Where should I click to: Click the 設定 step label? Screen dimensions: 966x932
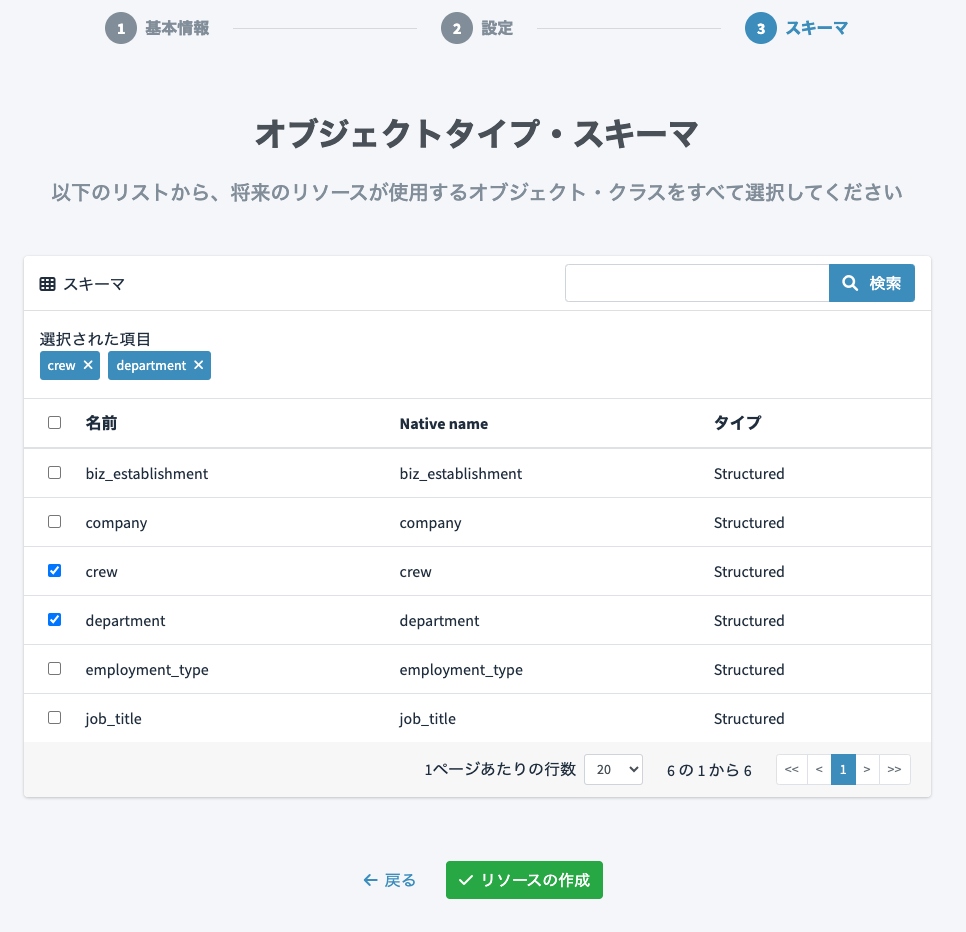(x=497, y=28)
